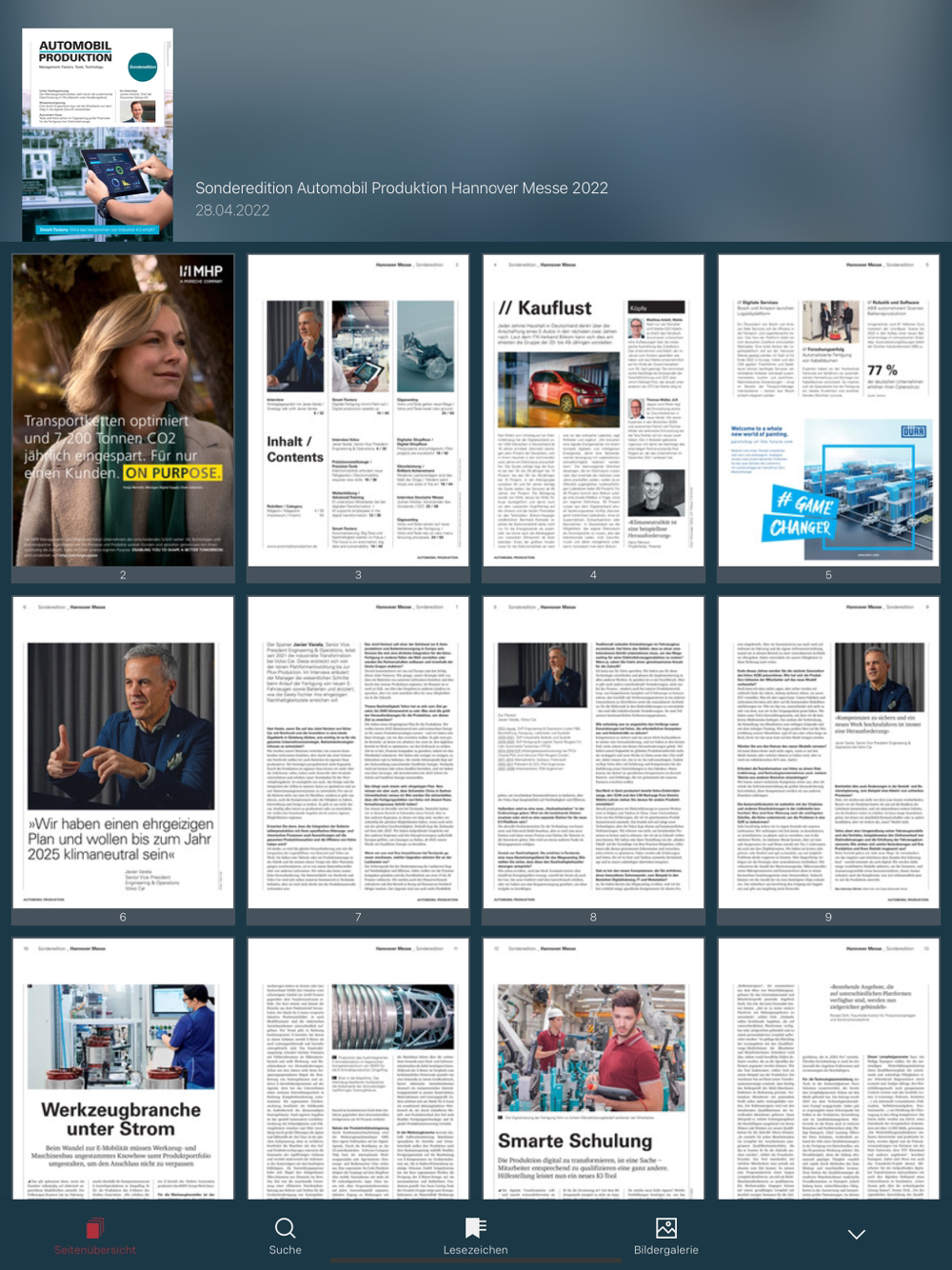
Task: Click page number label 9
Action: (x=828, y=917)
